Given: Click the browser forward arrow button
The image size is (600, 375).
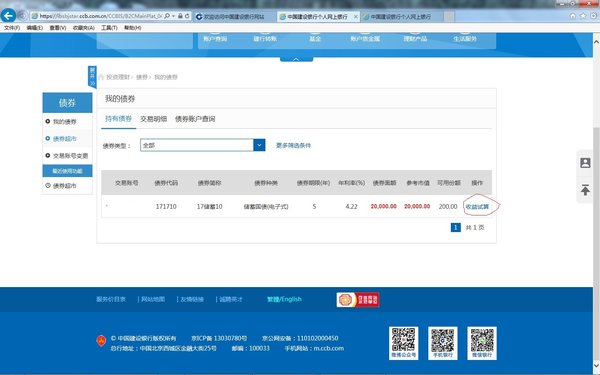Looking at the screenshot, I should coord(22,16).
